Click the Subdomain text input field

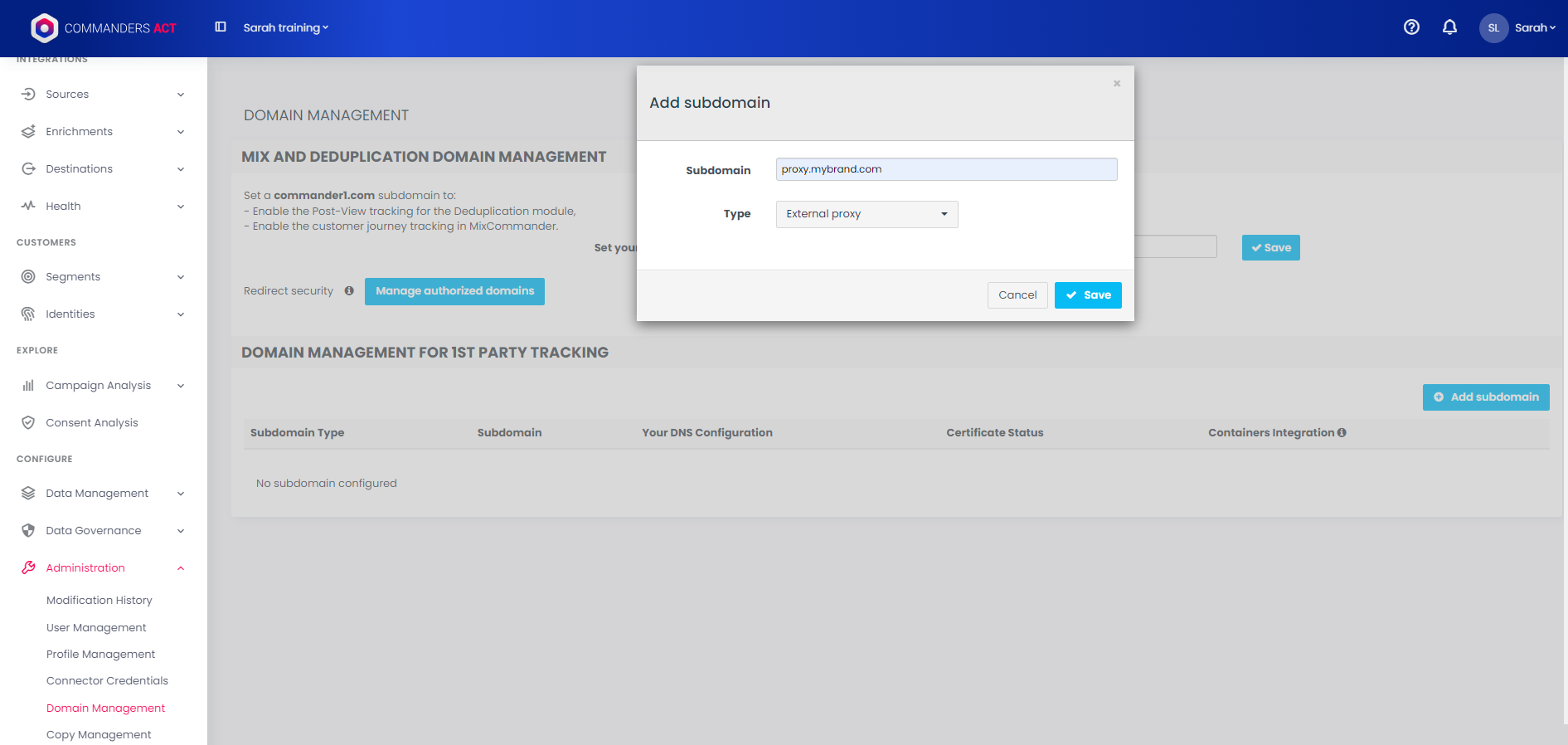(x=946, y=169)
